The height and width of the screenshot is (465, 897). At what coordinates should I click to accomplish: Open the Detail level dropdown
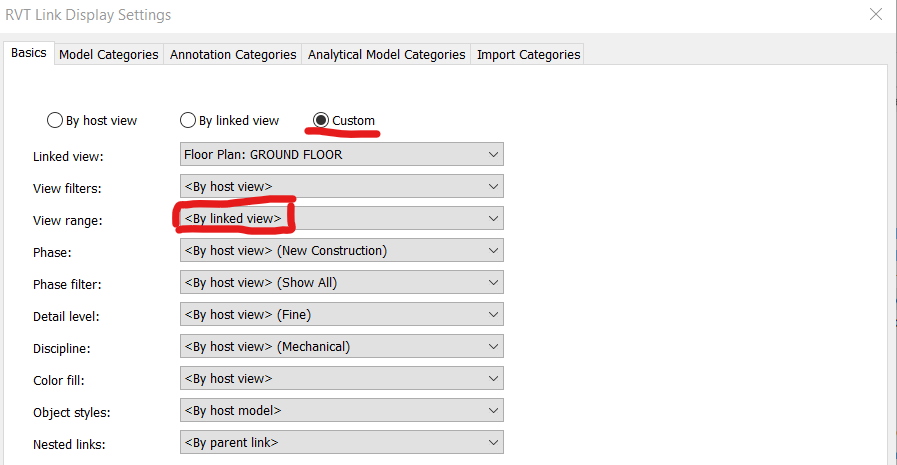[342, 315]
